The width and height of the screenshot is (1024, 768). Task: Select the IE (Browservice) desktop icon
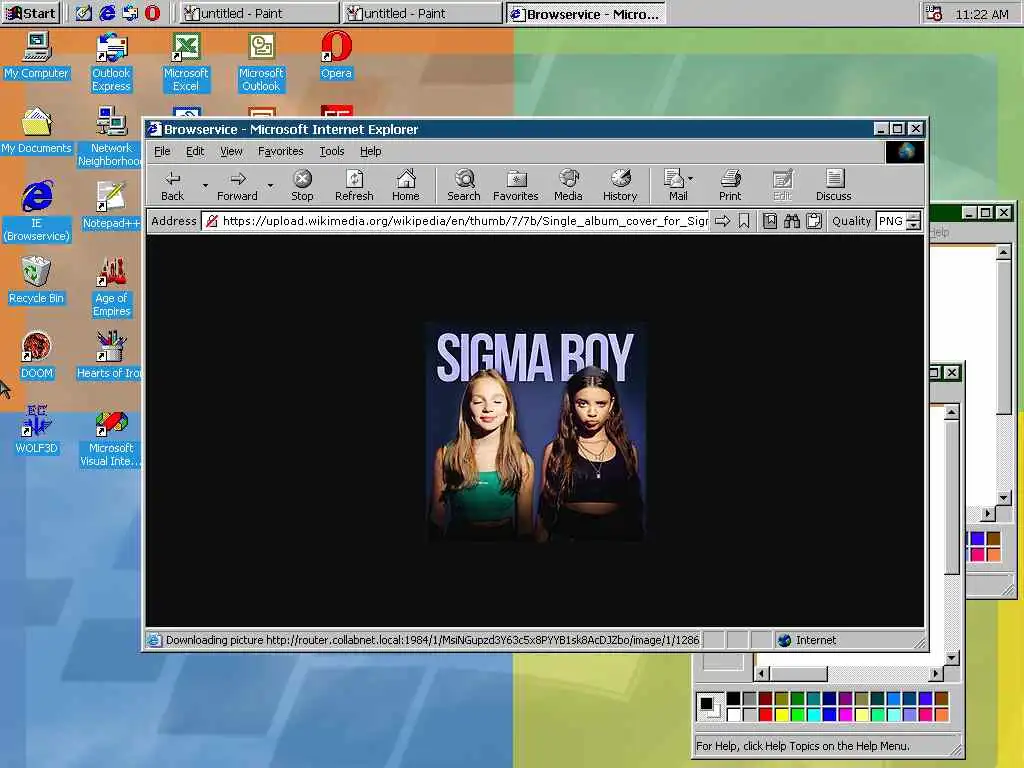coord(37,212)
